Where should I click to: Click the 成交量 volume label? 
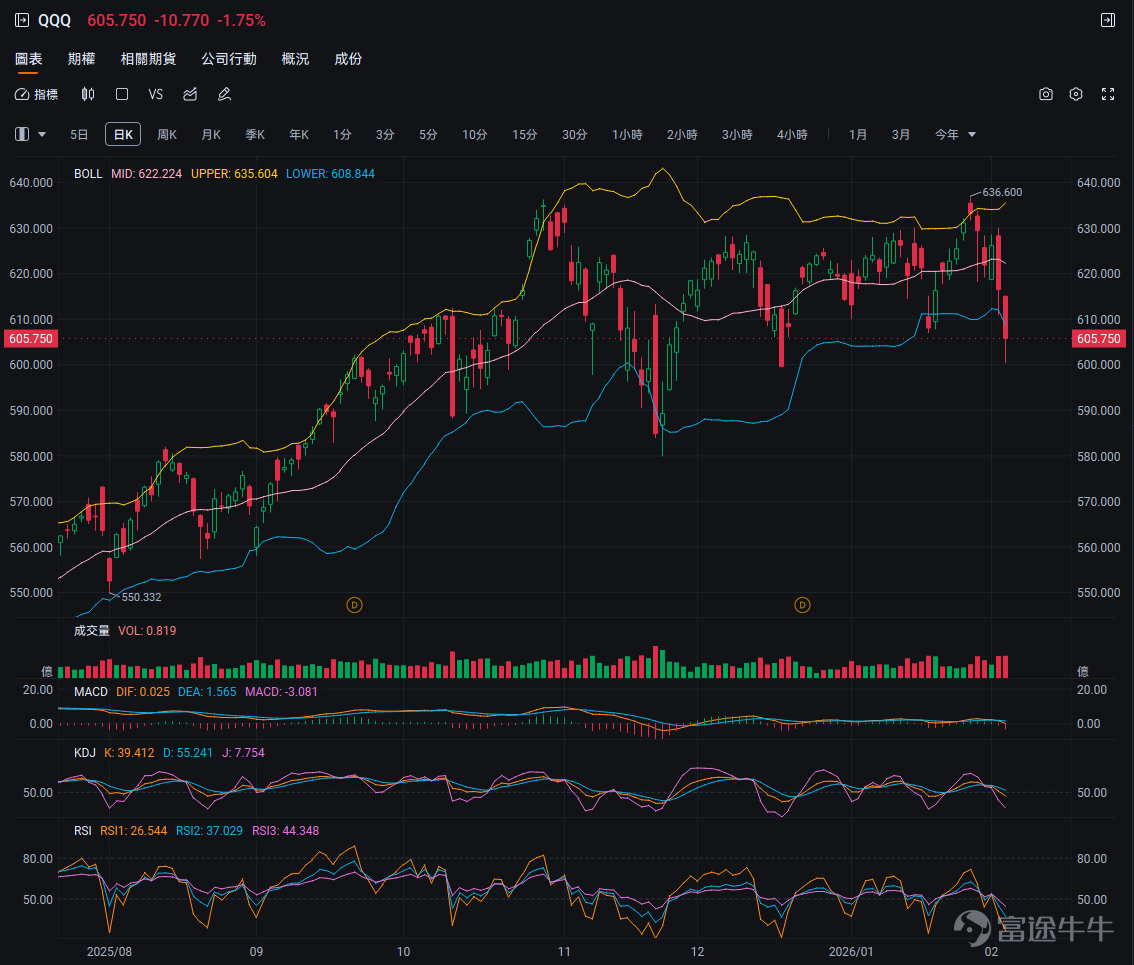pos(92,631)
